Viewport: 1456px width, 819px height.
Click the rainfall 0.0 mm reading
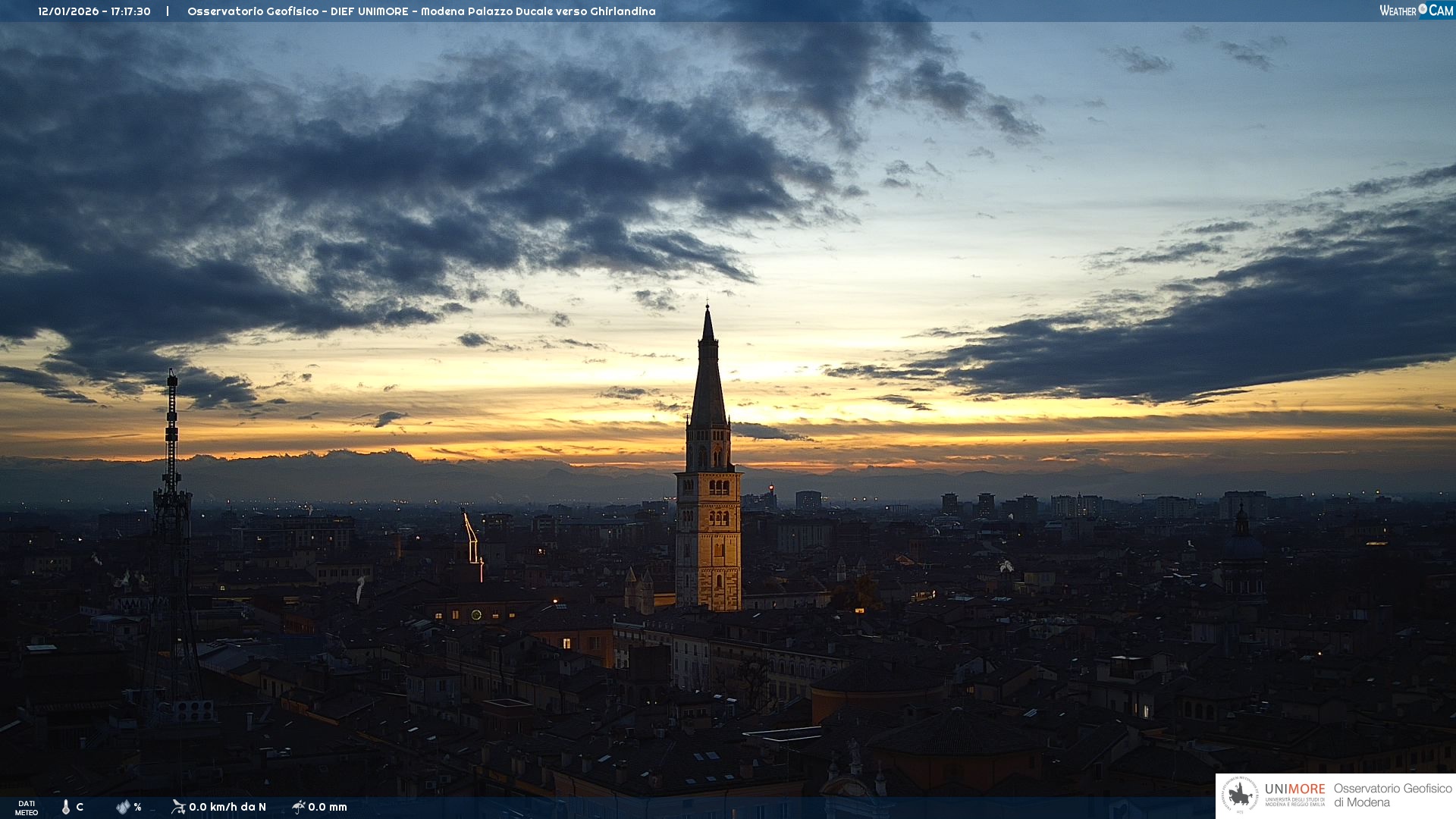point(328,807)
